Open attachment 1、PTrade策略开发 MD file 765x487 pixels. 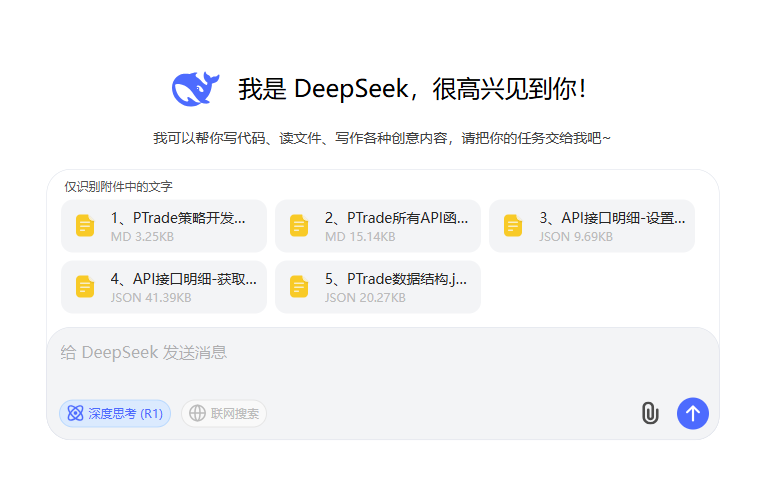pos(164,226)
